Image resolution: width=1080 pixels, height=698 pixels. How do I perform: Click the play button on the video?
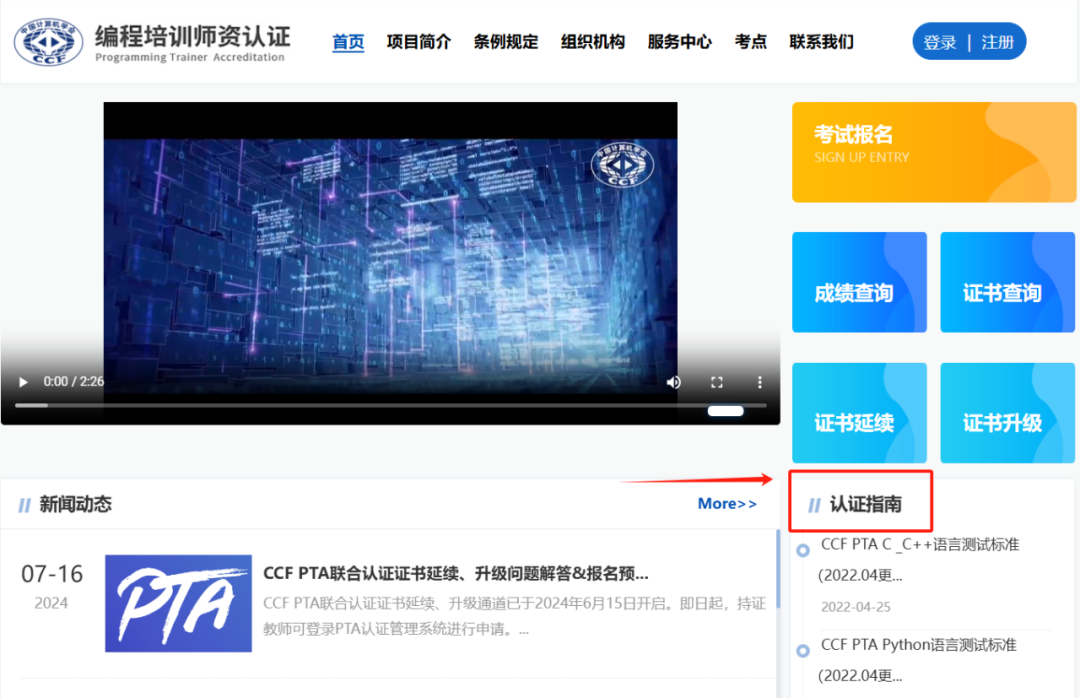(x=23, y=381)
